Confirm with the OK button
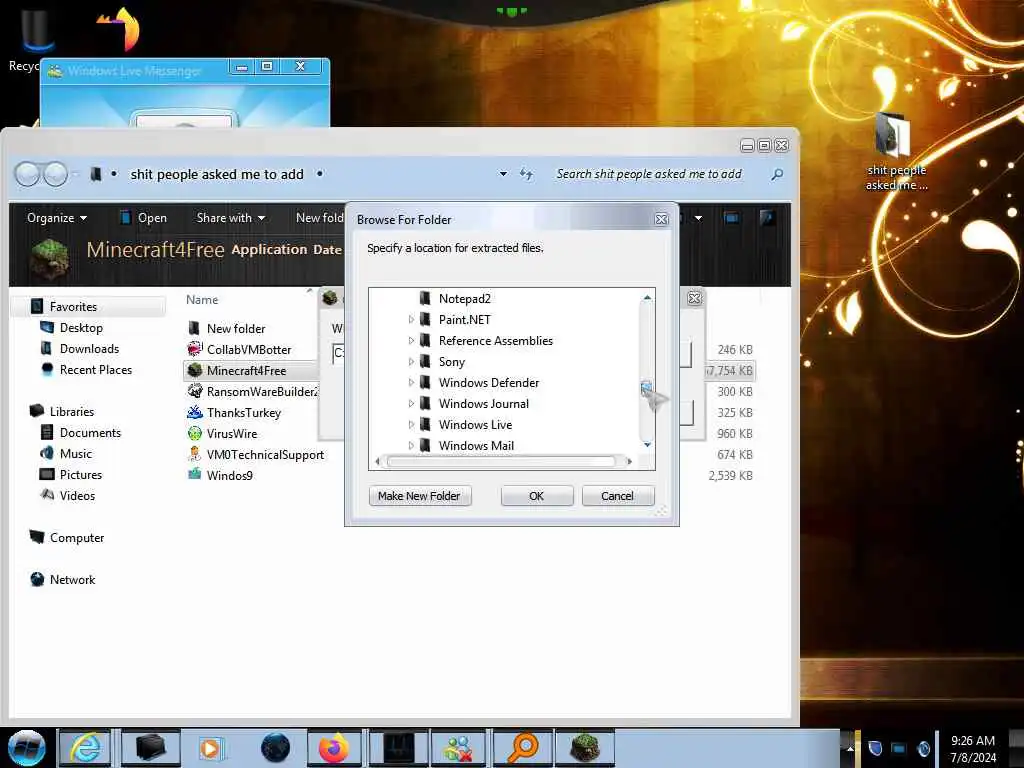 [x=537, y=496]
